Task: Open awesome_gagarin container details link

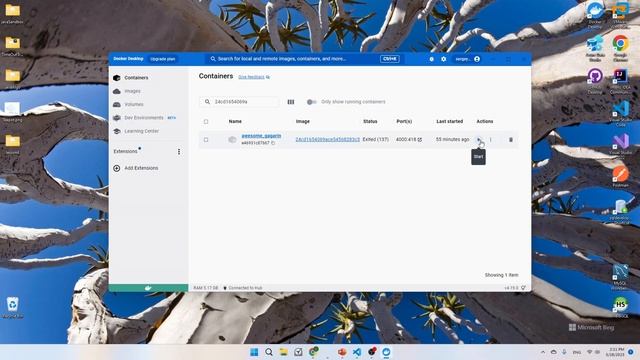Action: coord(261,136)
